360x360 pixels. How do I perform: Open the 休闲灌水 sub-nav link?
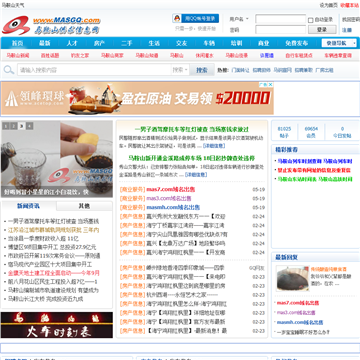[204, 56]
